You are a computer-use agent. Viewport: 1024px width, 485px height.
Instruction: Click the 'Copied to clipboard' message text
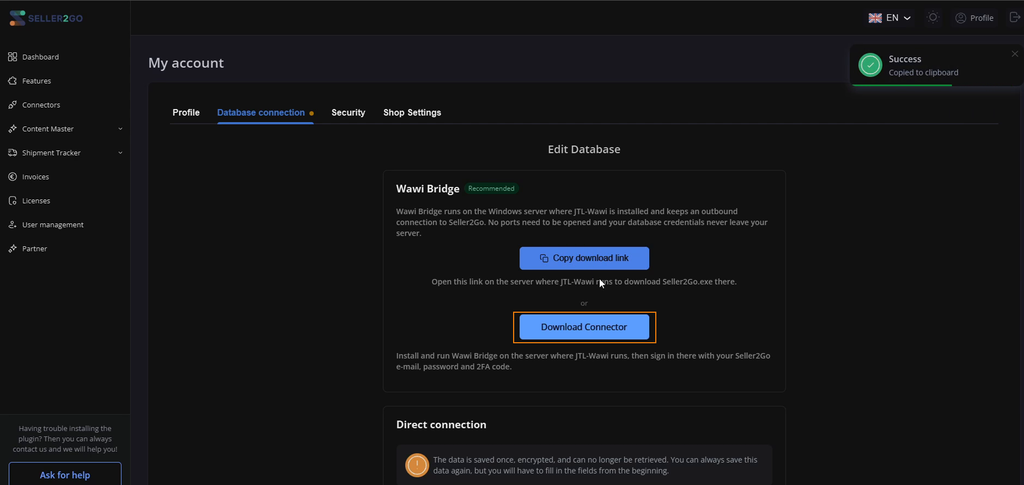(x=923, y=72)
